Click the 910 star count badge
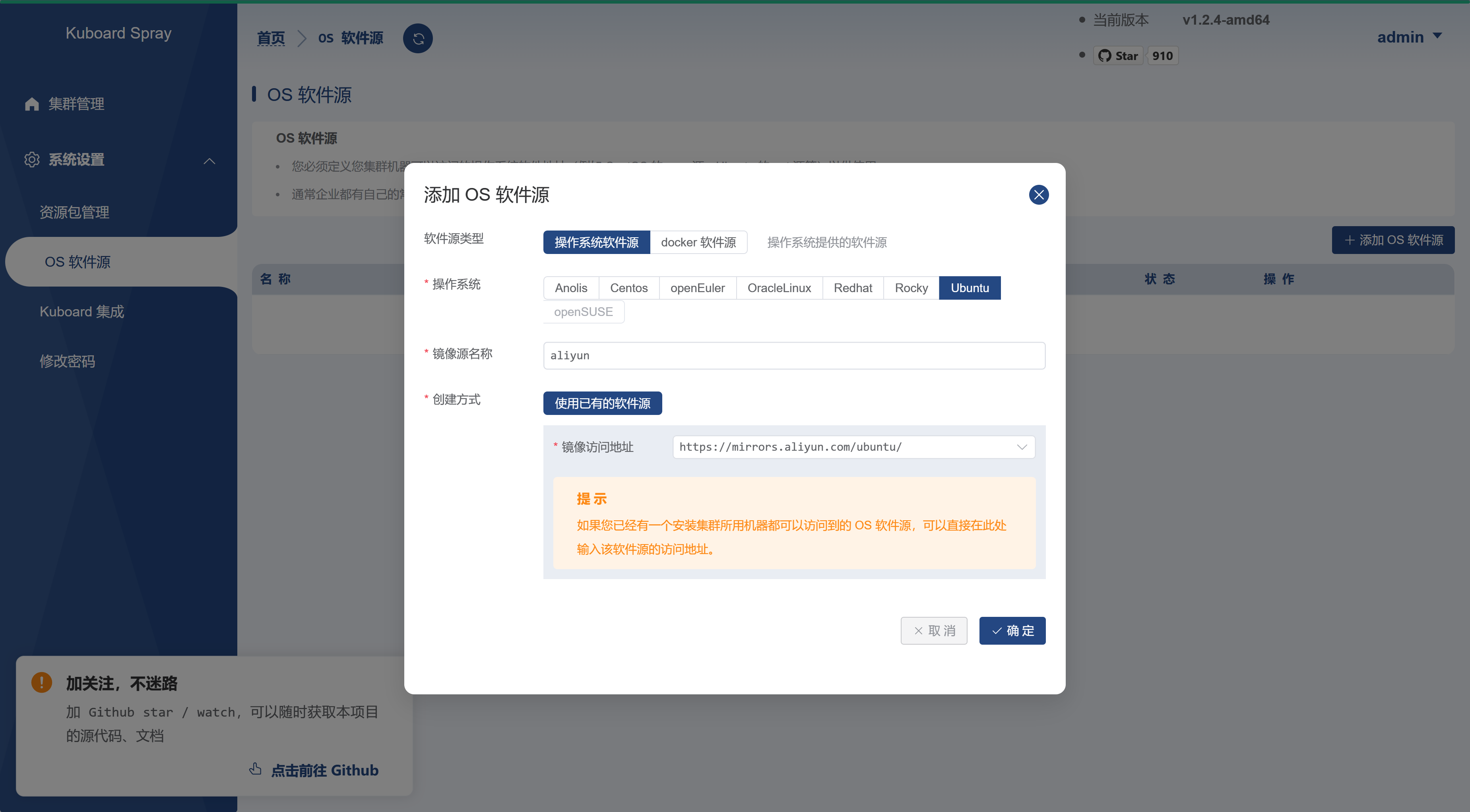The width and height of the screenshot is (1470, 812). click(1162, 55)
